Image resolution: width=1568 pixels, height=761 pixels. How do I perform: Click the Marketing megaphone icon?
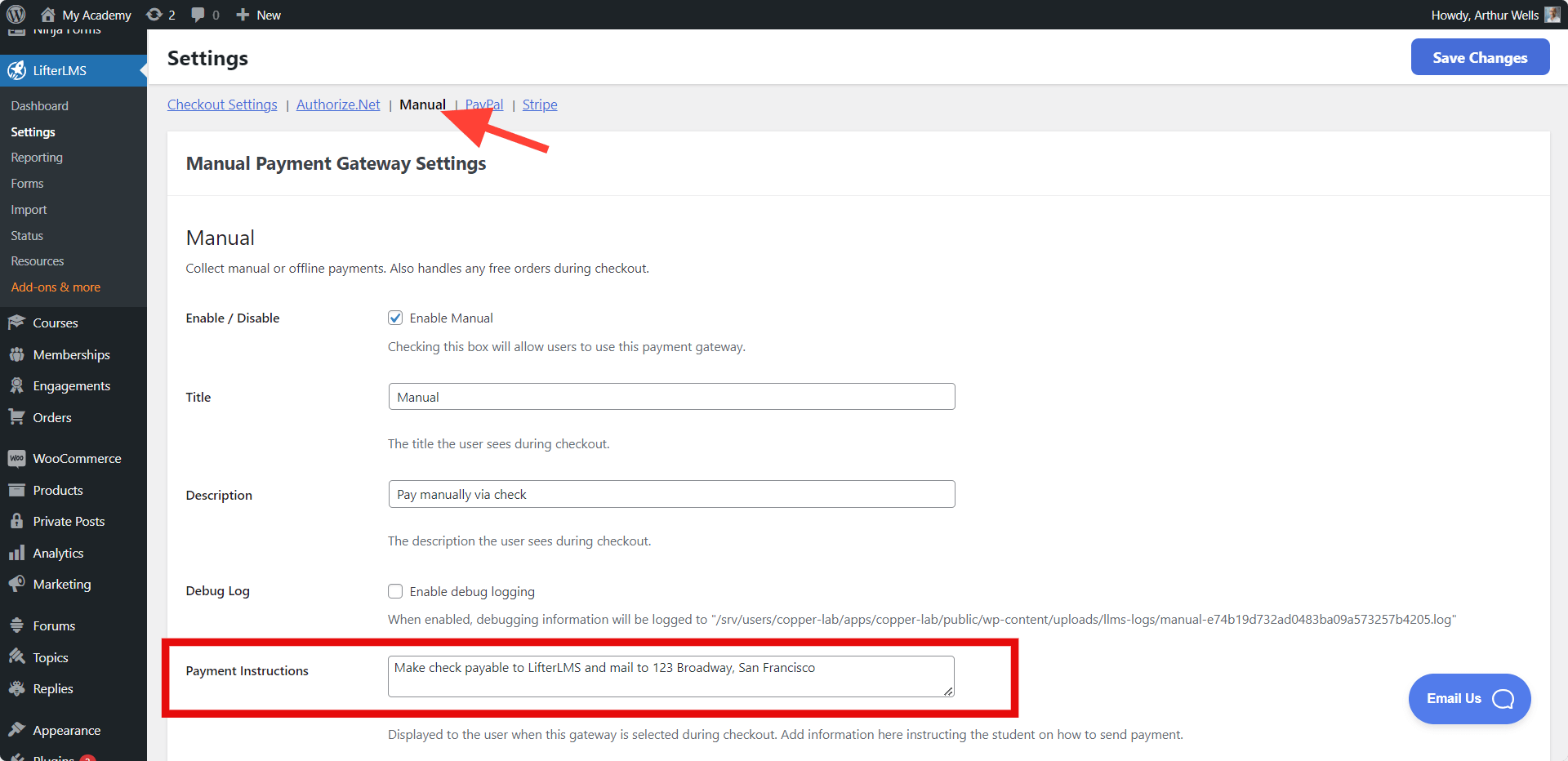click(16, 584)
